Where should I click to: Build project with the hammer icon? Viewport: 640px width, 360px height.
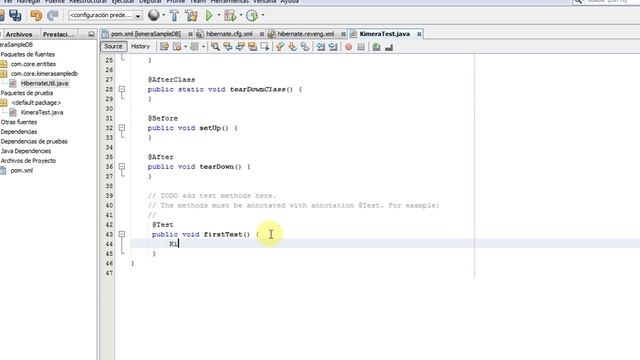tap(174, 16)
